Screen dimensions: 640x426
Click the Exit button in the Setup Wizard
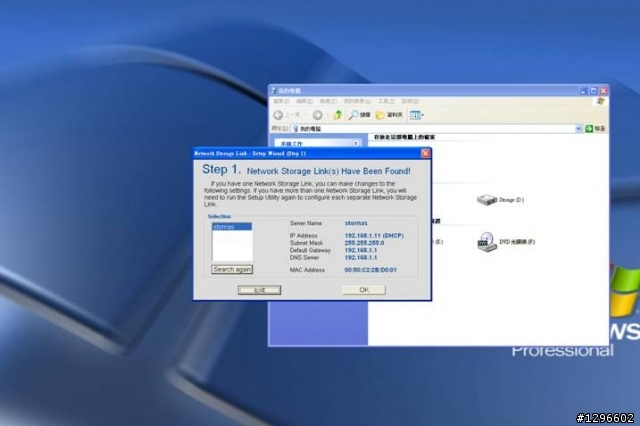pyautogui.click(x=260, y=290)
